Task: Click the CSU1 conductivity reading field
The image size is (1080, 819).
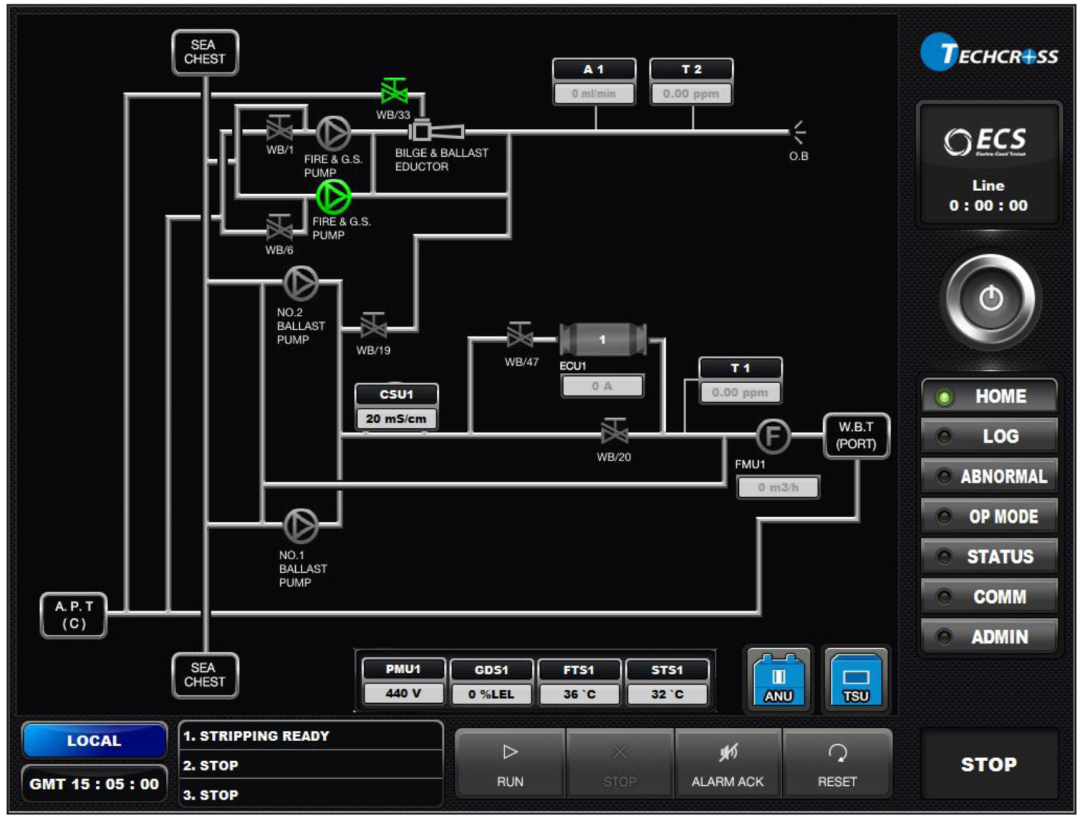Action: tap(396, 419)
